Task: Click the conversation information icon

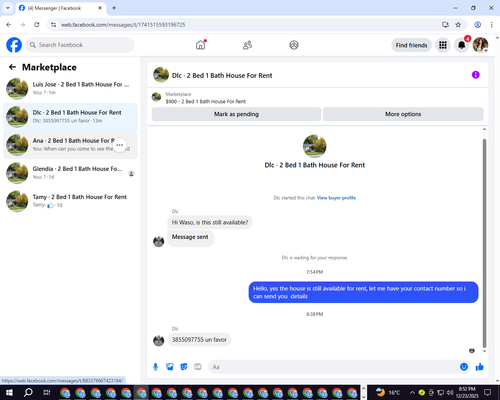Action: pos(476,75)
